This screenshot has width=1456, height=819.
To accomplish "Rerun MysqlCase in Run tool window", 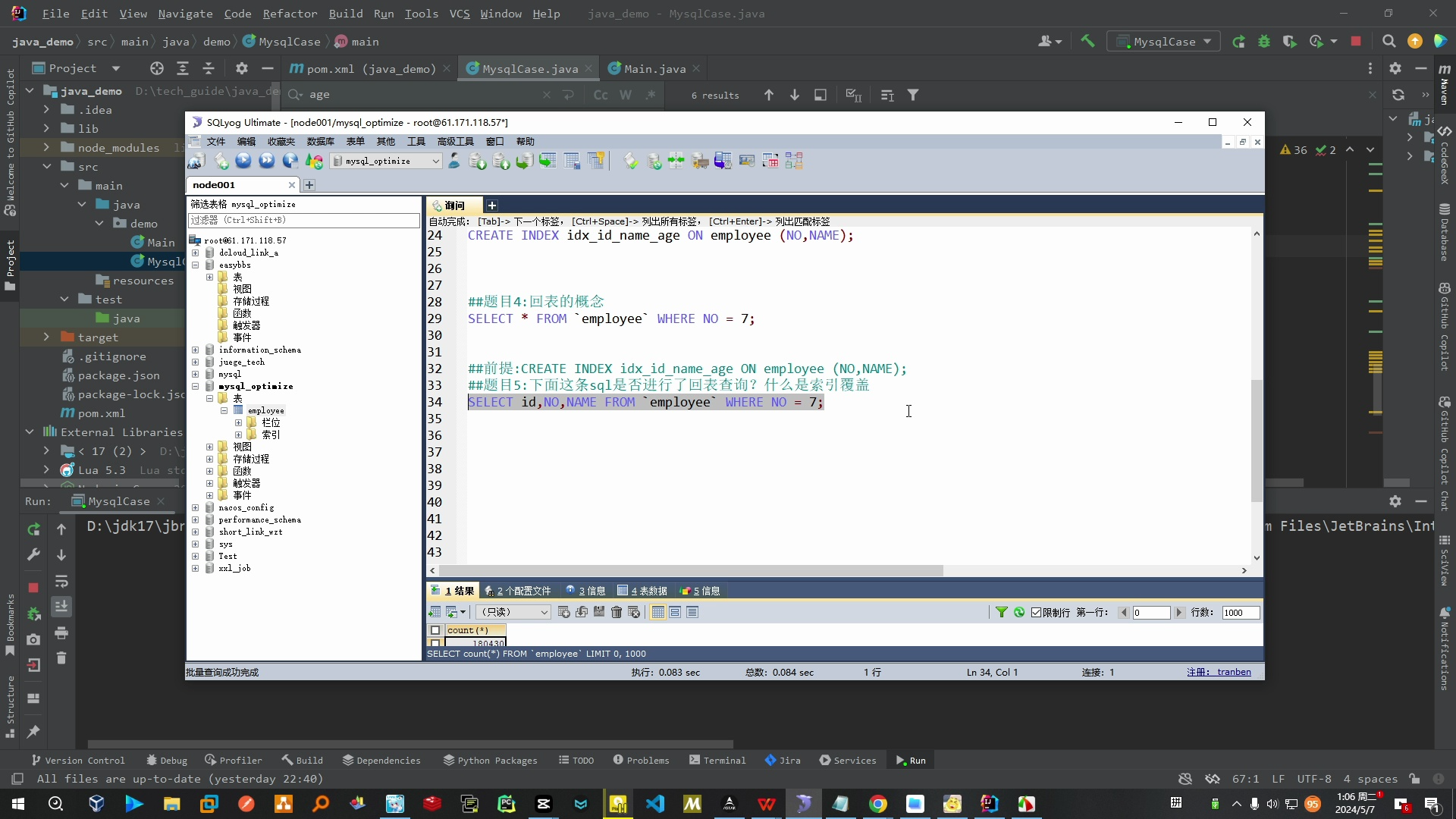I will 33,529.
